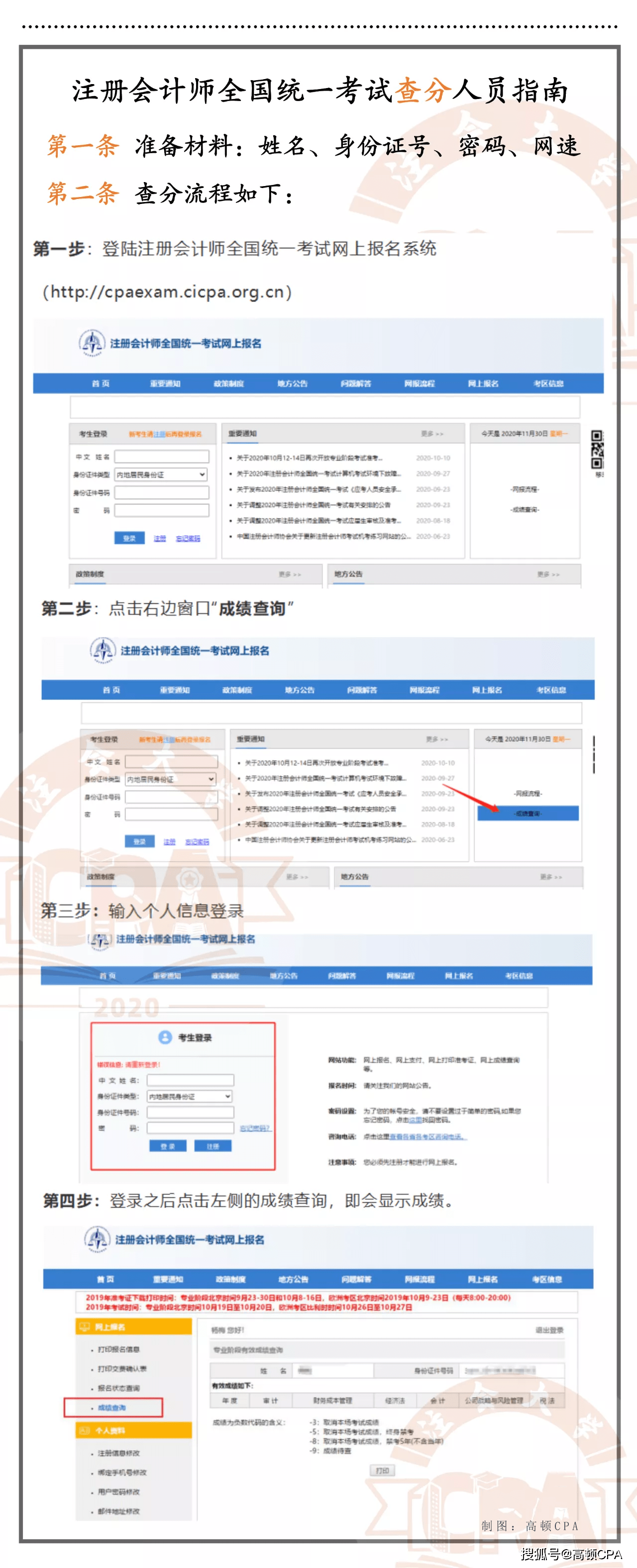Select 用户密码修改 in step-four sidebar
The image size is (637, 1568).
(x=118, y=1491)
